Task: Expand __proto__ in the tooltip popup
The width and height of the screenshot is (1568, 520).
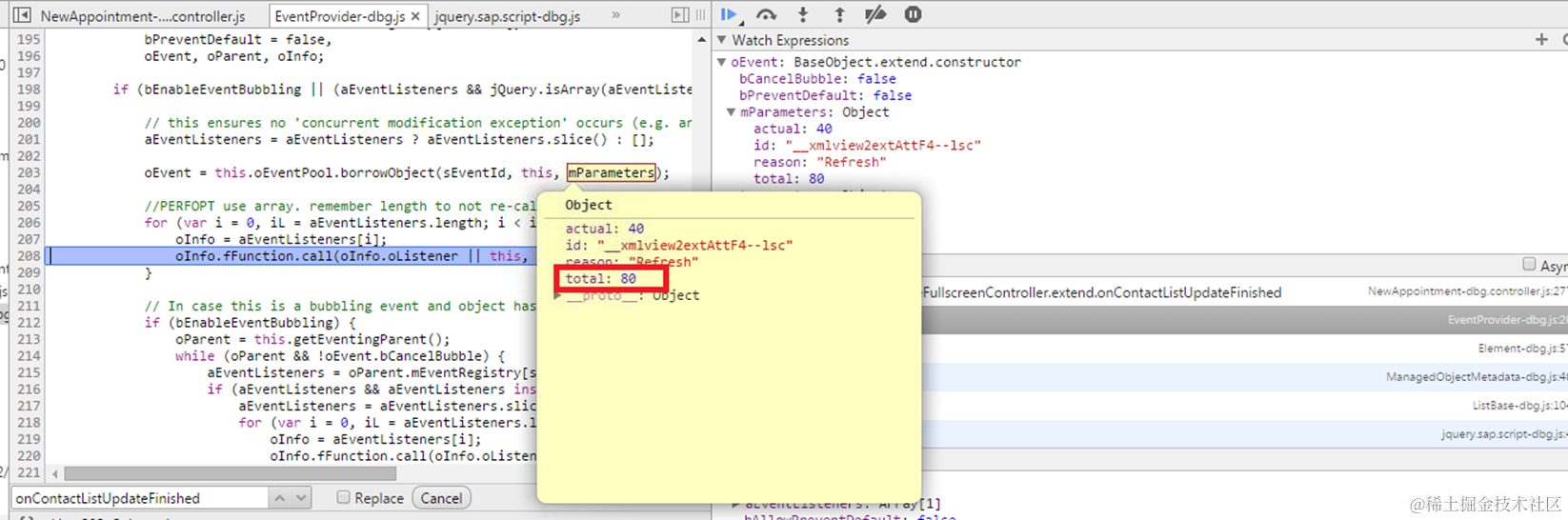Action: click(558, 296)
